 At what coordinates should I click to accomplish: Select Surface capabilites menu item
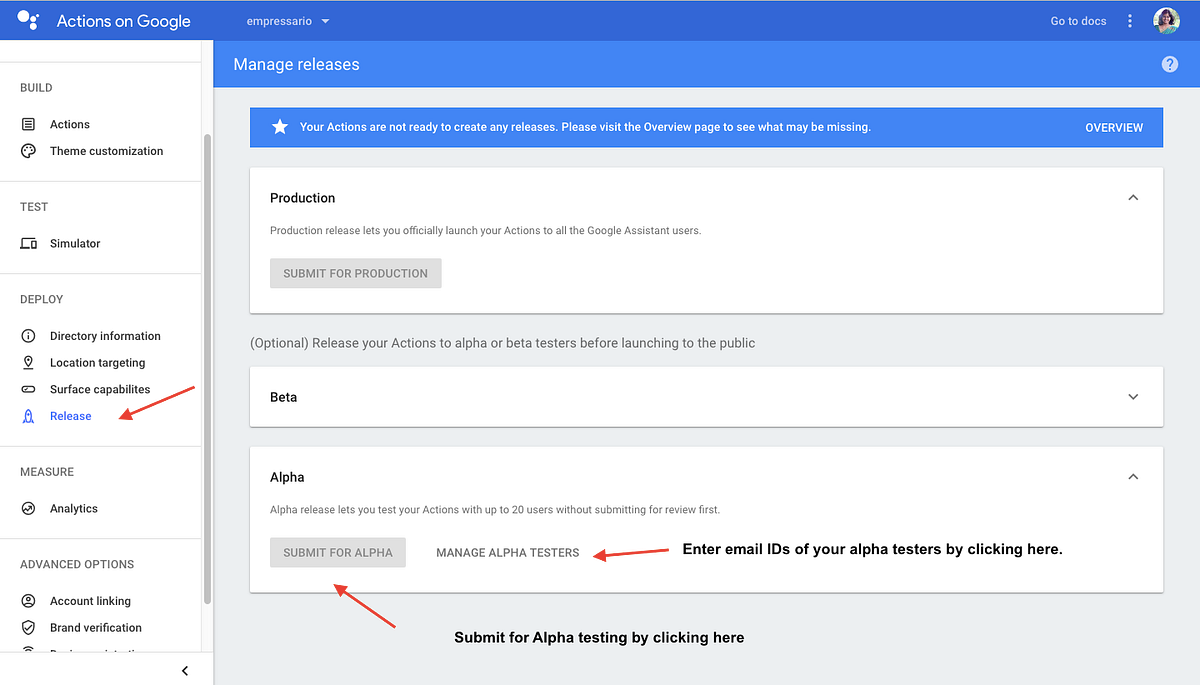[x=100, y=389]
